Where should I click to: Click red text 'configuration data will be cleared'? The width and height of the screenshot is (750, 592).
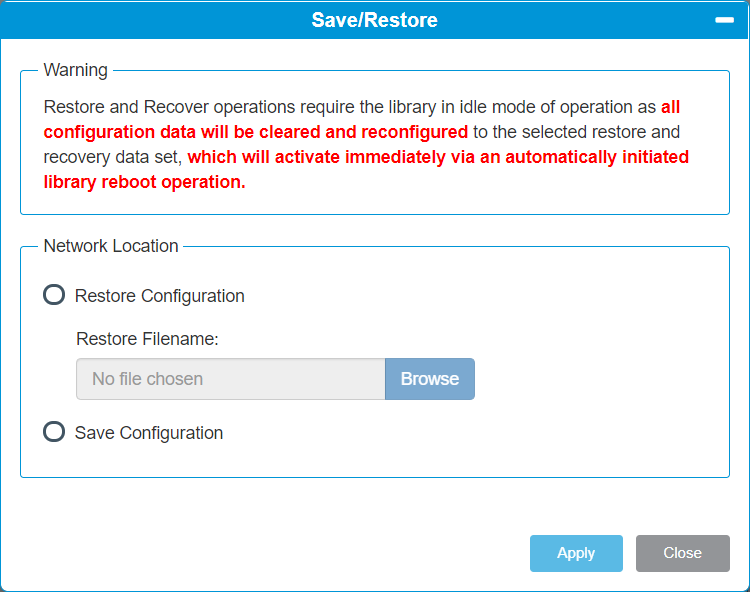(183, 132)
